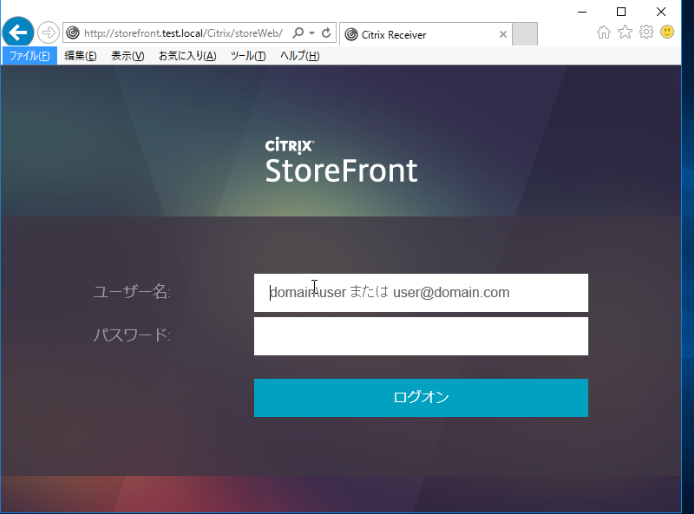
Task: Click the site favicon in address bar
Action: (x=73, y=33)
